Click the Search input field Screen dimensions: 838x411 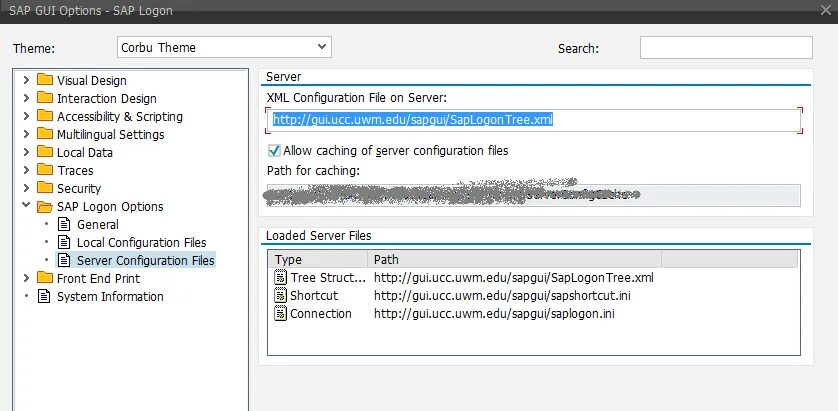(x=726, y=48)
